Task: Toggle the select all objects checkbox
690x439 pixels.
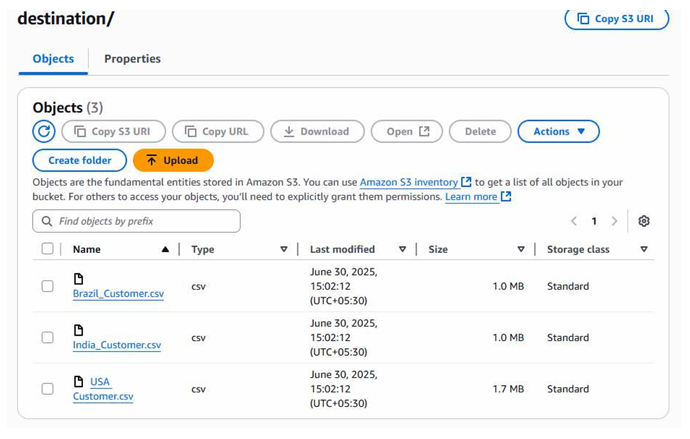Action: 47,249
